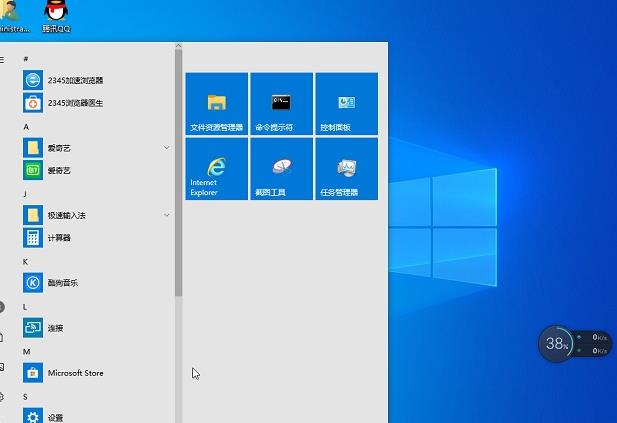Click the 38% memory floating ball
The width and height of the screenshot is (617, 423).
coord(556,344)
